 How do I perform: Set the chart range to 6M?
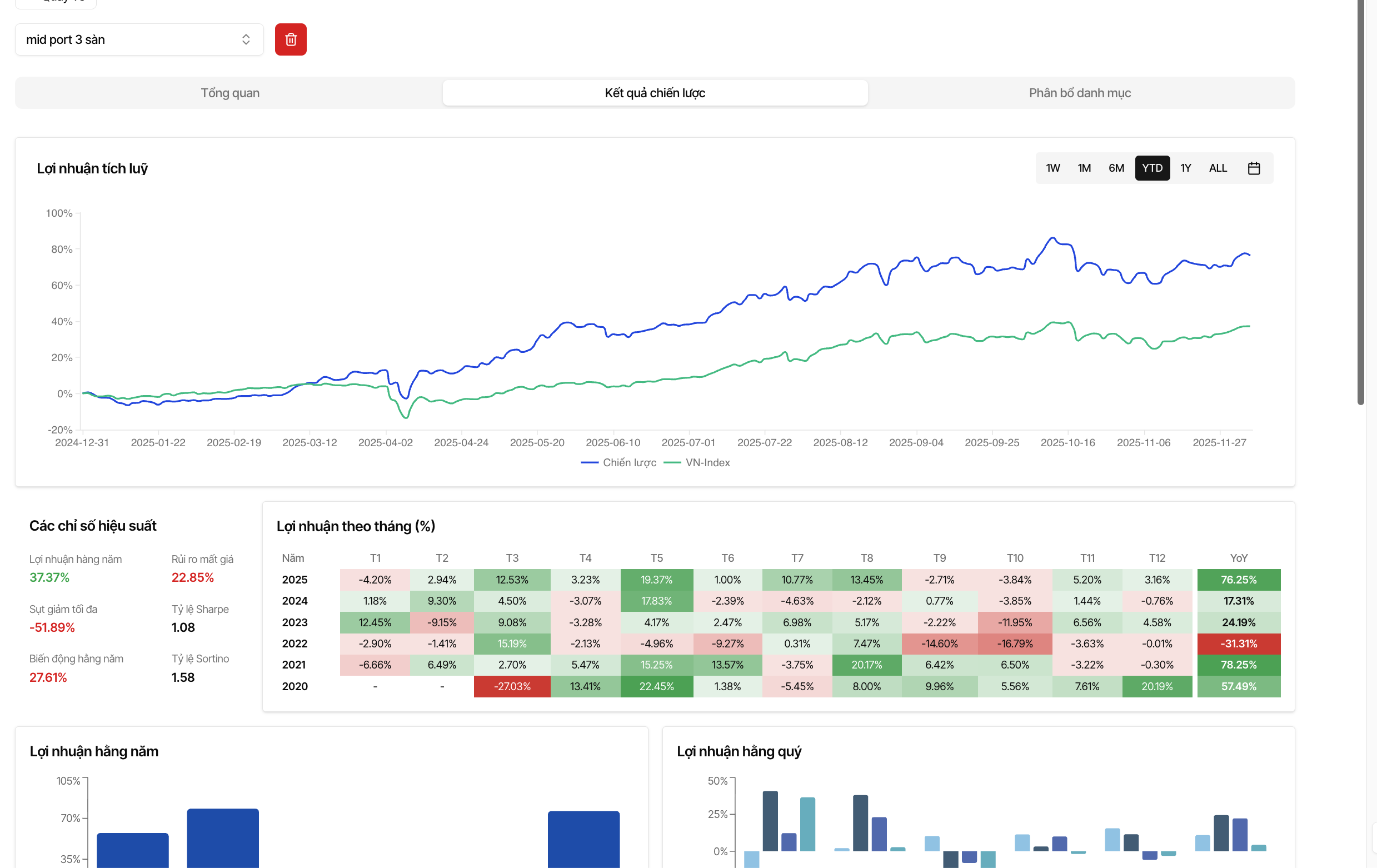coord(1116,168)
